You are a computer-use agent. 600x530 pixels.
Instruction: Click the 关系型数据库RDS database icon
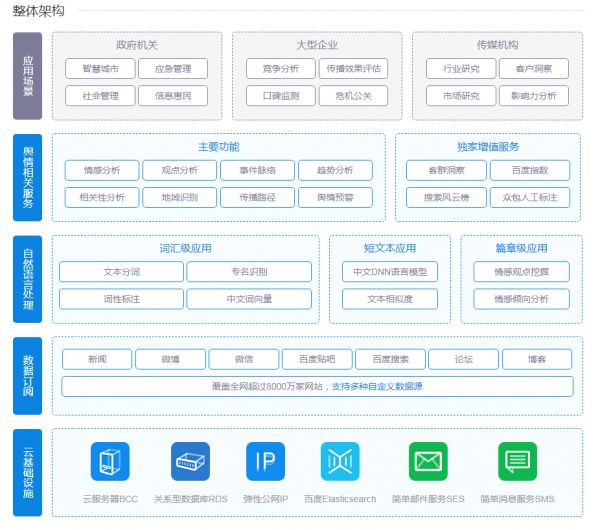pyautogui.click(x=190, y=461)
